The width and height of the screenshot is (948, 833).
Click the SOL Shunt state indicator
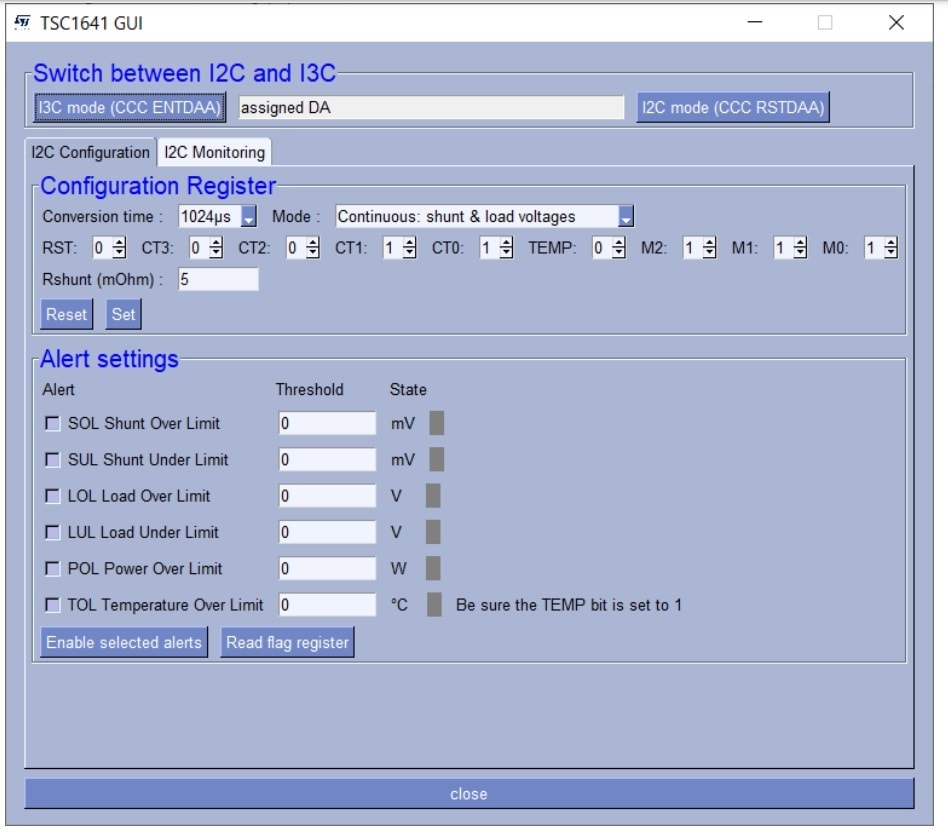pyautogui.click(x=437, y=423)
